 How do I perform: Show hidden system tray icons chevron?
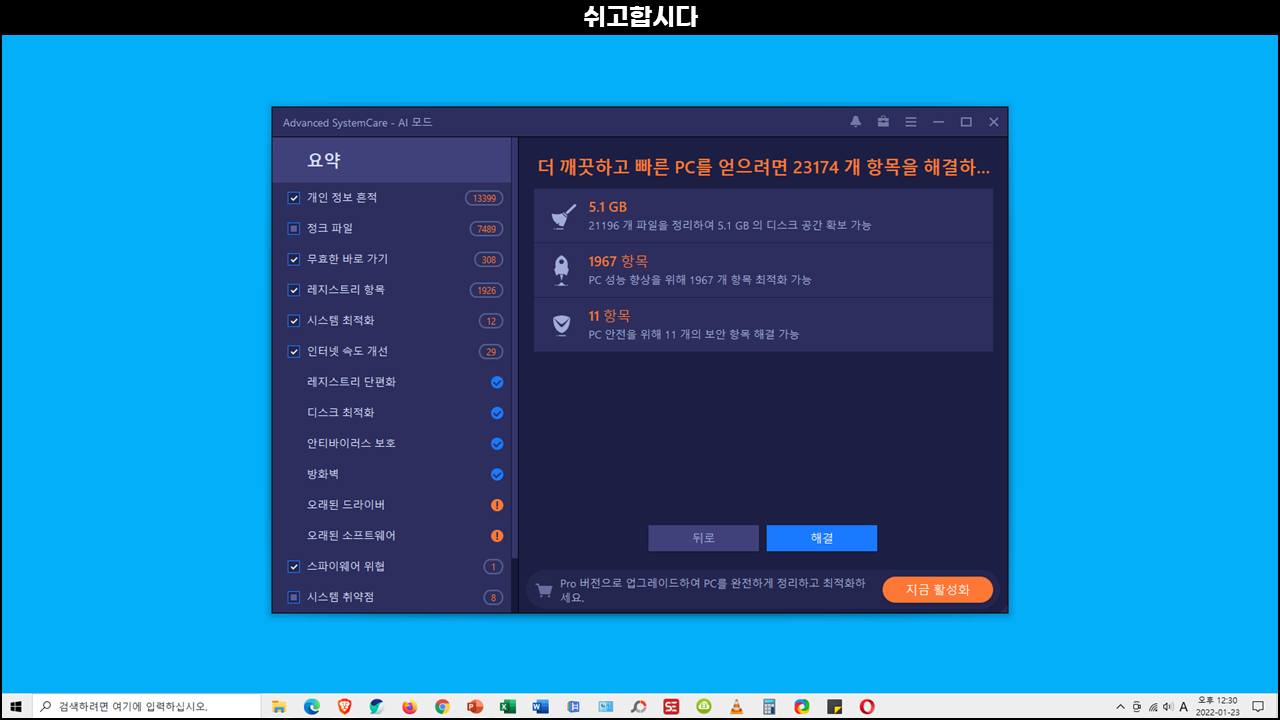point(1120,706)
